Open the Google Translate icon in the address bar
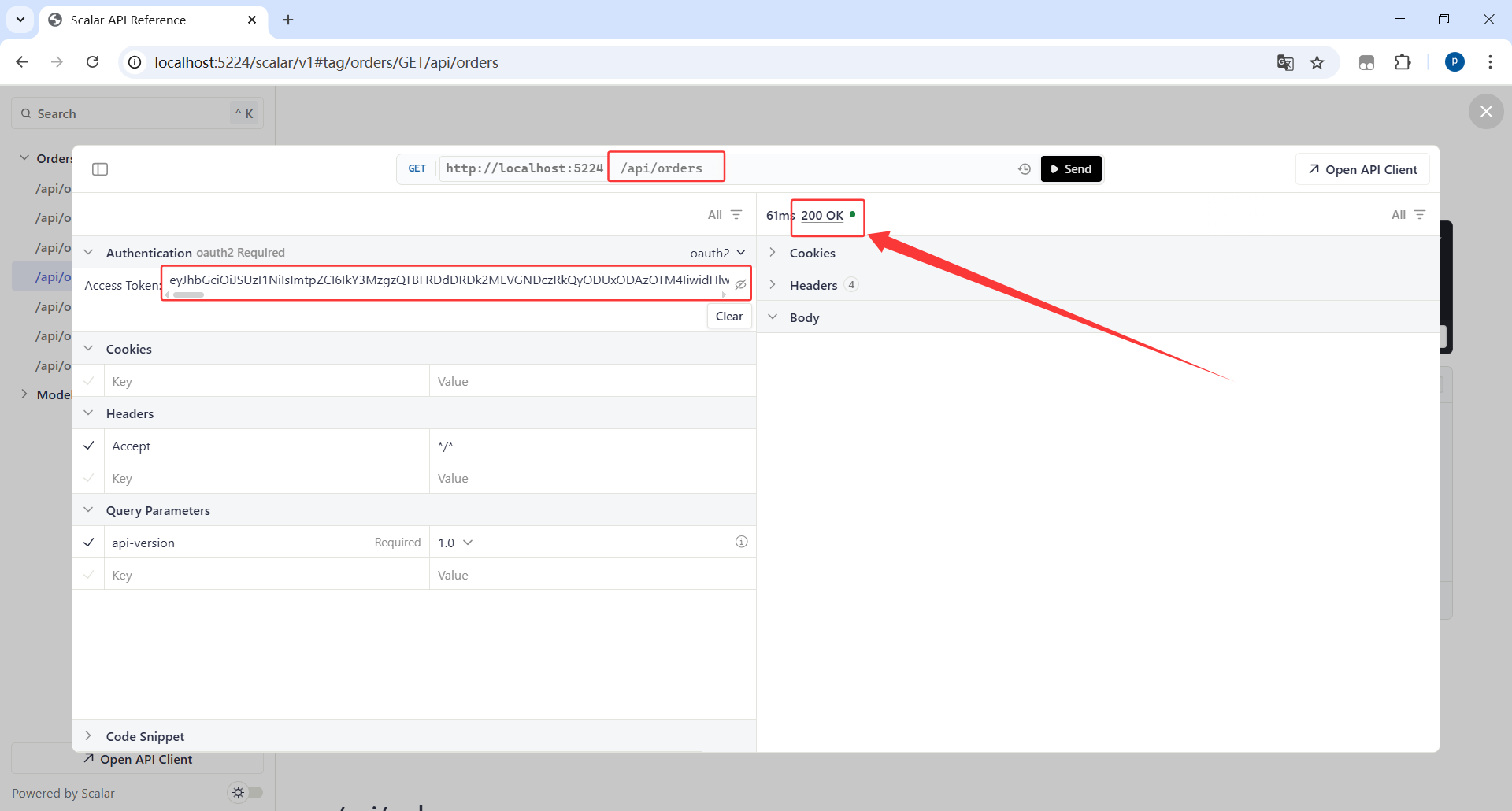This screenshot has height=811, width=1512. pos(1285,62)
